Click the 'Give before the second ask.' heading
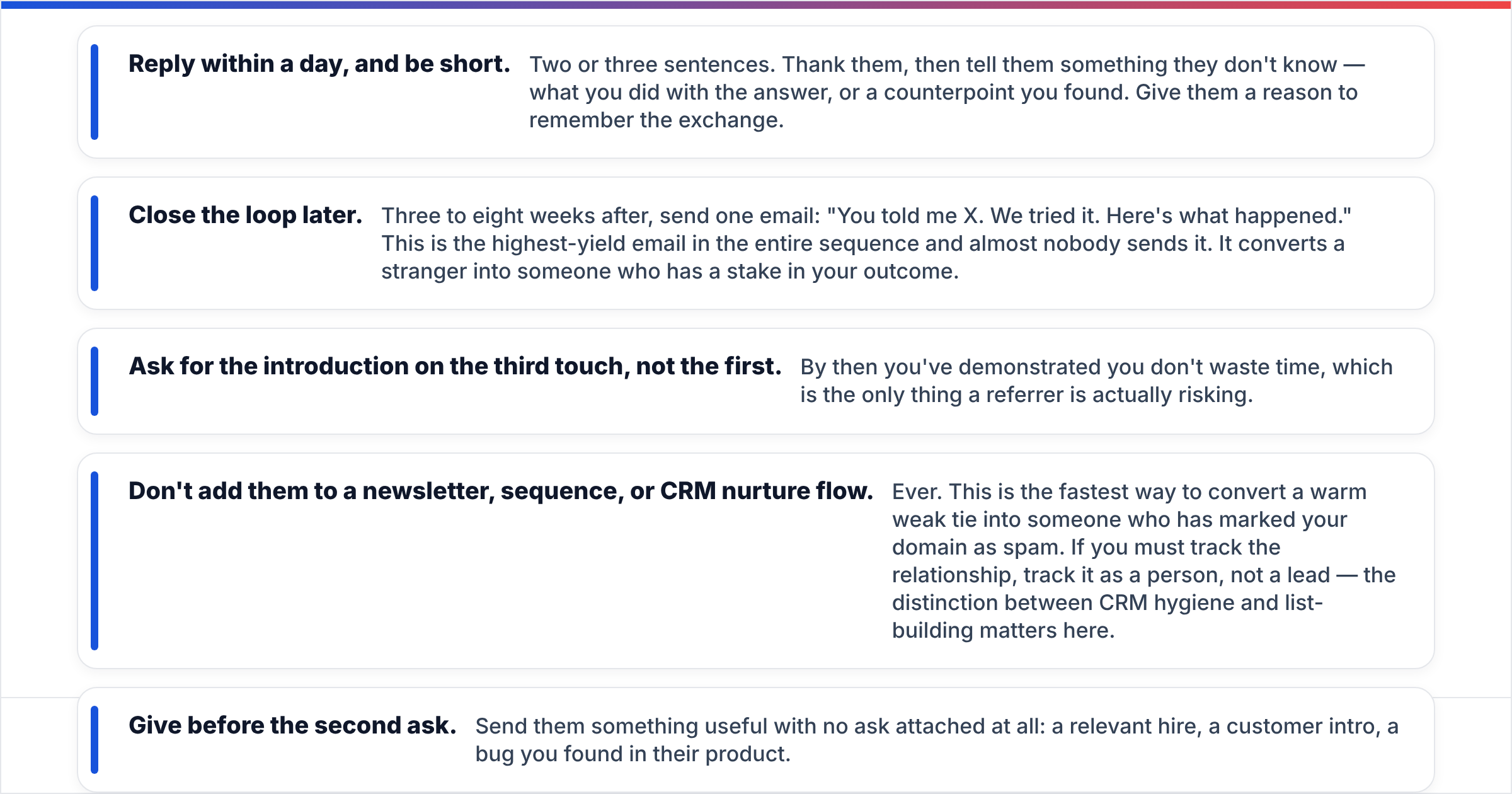This screenshot has height=794, width=1512. coord(292,726)
